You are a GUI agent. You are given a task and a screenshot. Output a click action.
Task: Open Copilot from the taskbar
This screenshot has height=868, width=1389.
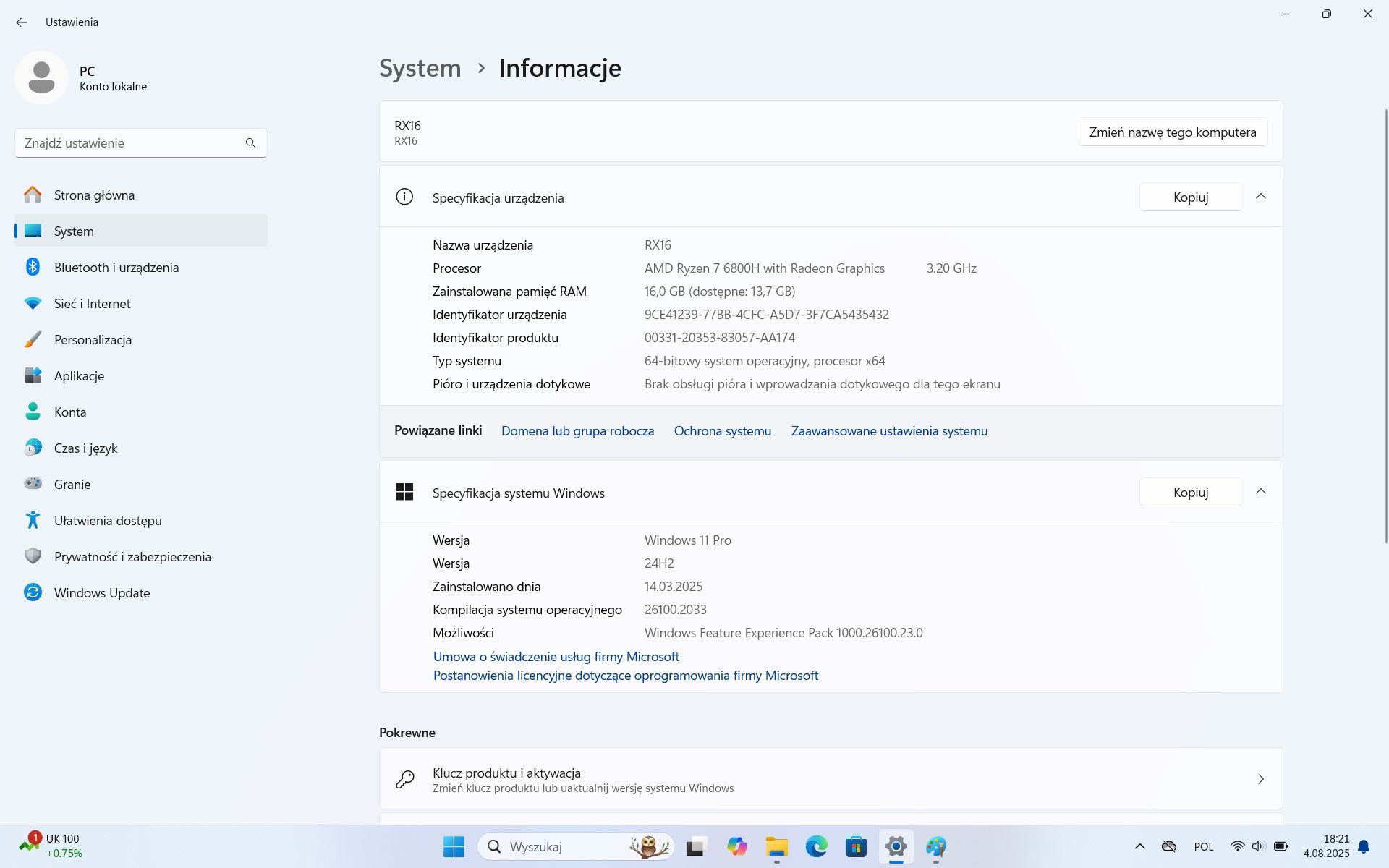(736, 846)
